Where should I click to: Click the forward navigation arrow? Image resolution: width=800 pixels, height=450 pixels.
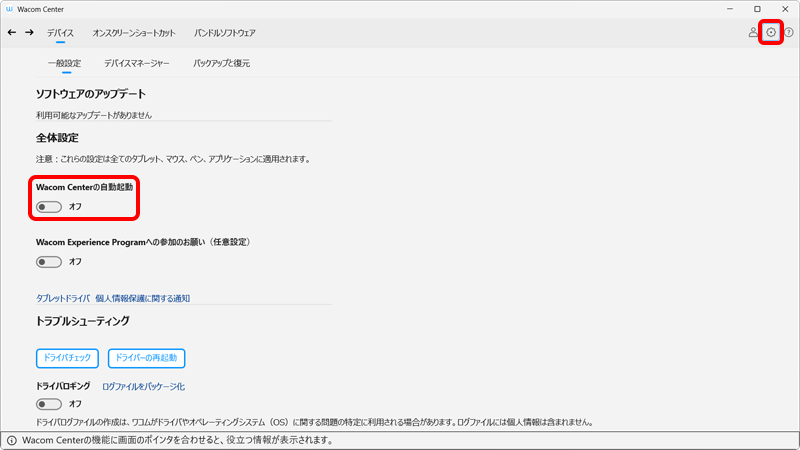click(29, 33)
